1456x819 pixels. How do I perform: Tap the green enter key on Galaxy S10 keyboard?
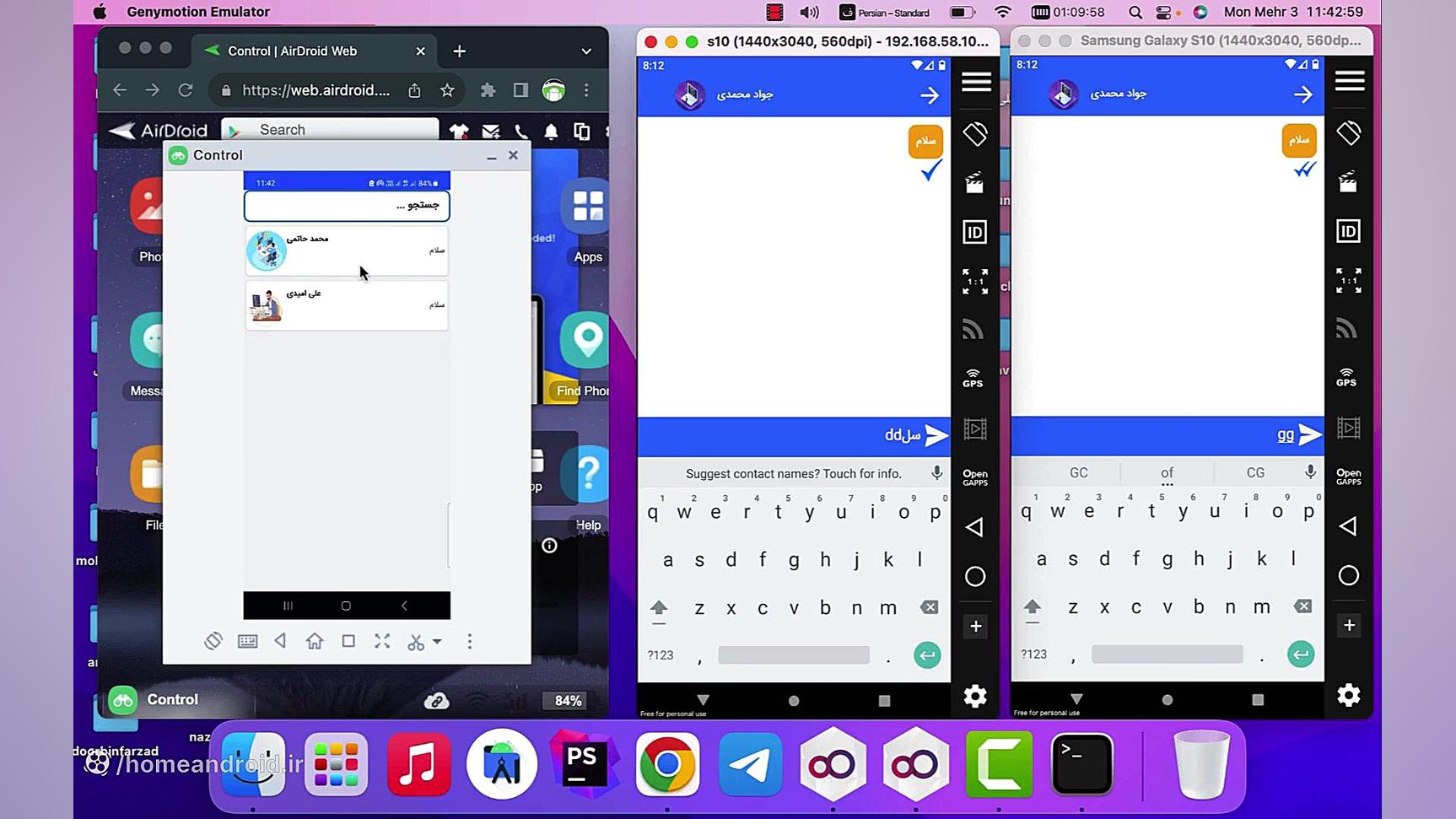[1301, 655]
